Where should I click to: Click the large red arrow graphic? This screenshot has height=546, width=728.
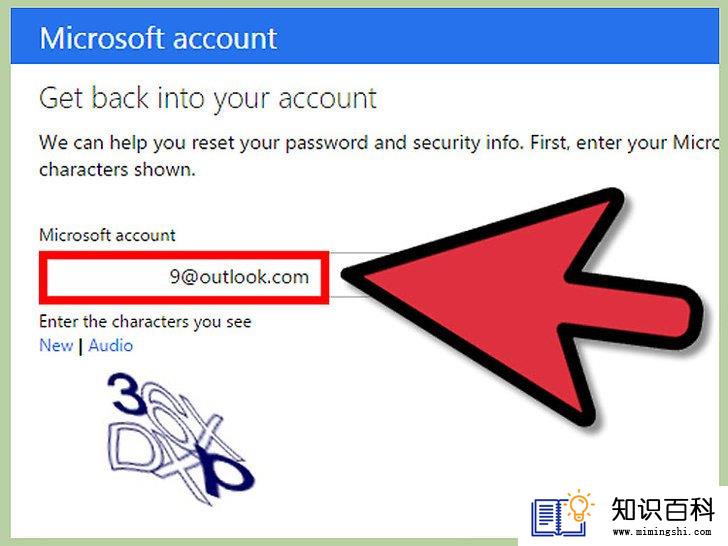pos(522,305)
